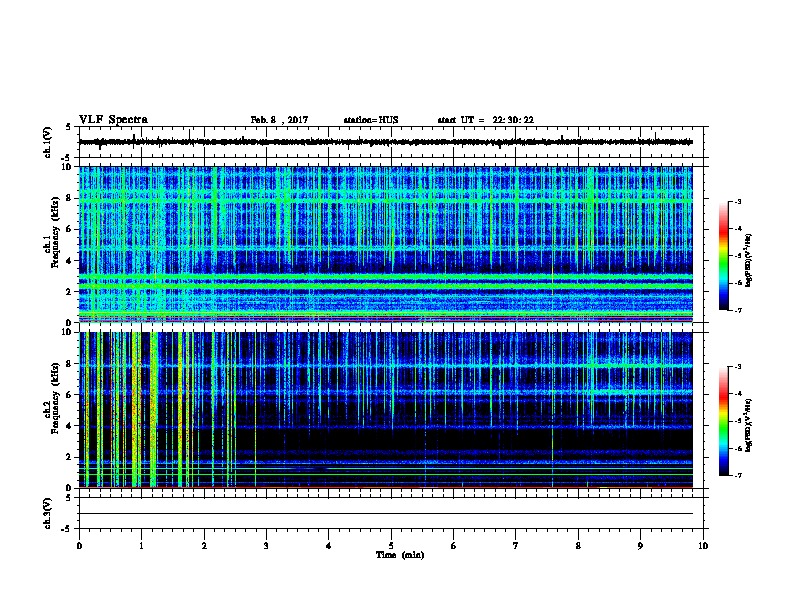Click the ch.2 color scale log(PSD) unit label
Screen dimensions: 792x612
749,425
